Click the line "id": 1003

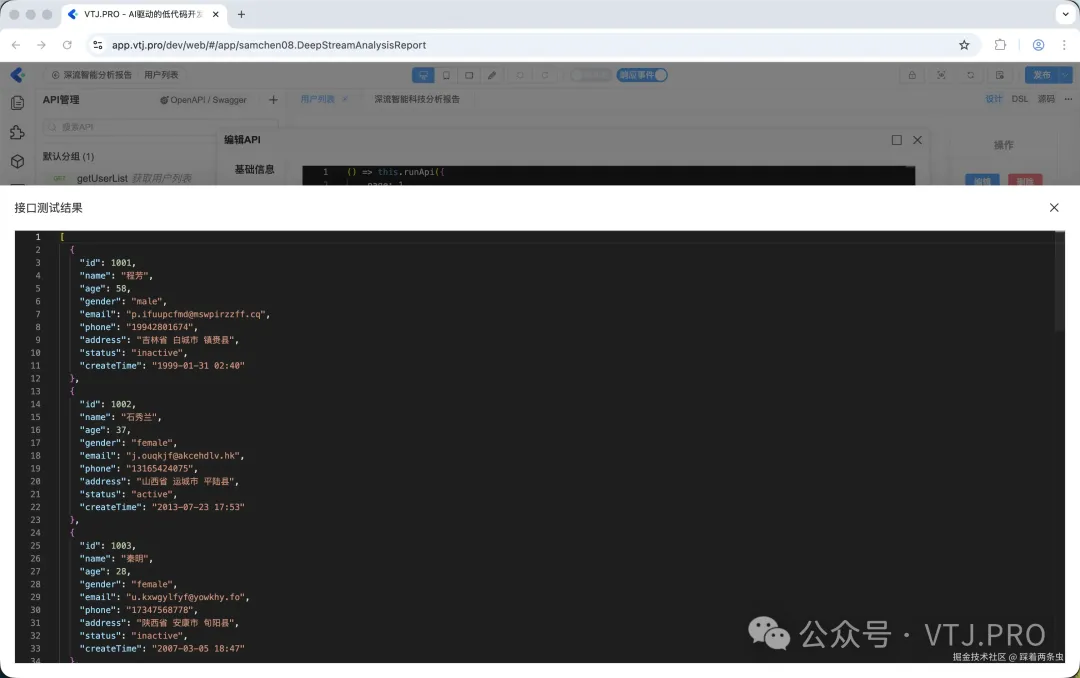pos(107,546)
